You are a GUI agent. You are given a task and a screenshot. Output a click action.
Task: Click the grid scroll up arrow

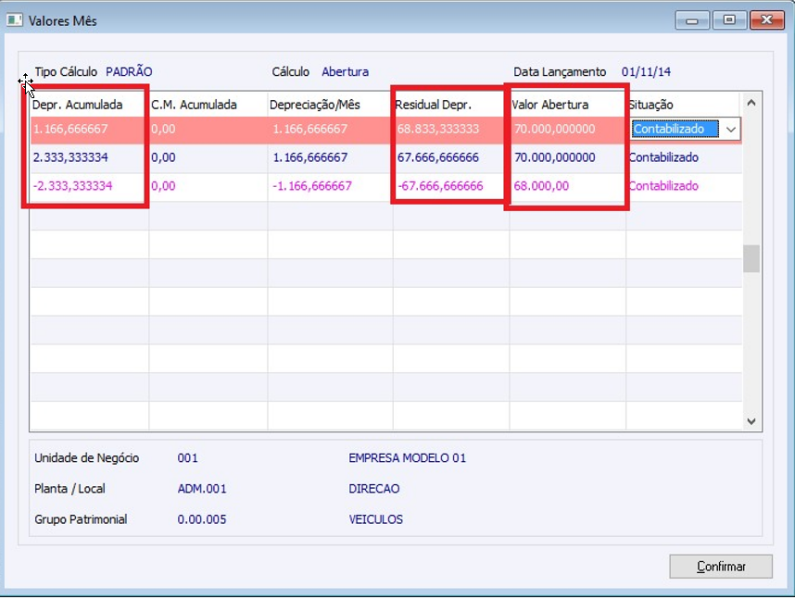point(751,103)
